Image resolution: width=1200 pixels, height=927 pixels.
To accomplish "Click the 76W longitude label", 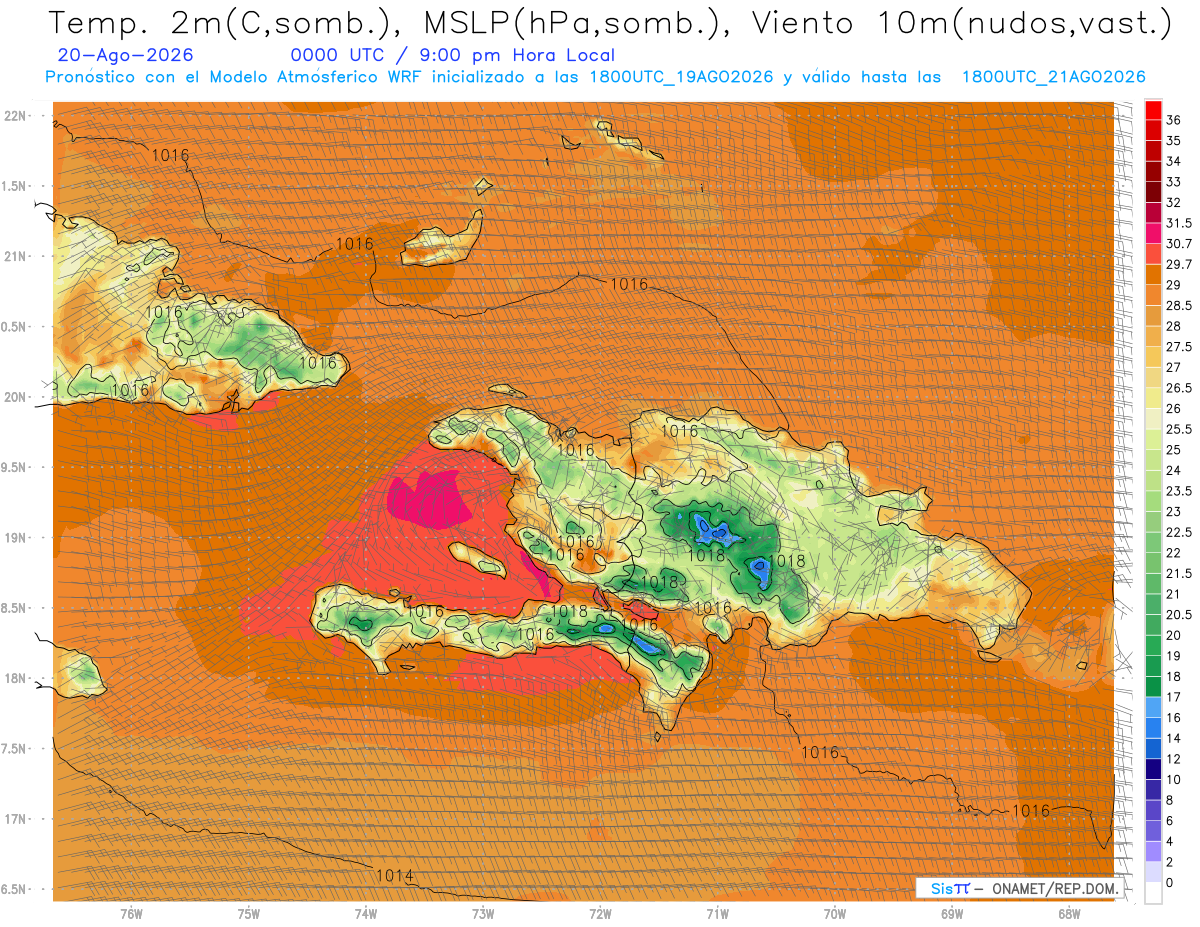I will (131, 913).
